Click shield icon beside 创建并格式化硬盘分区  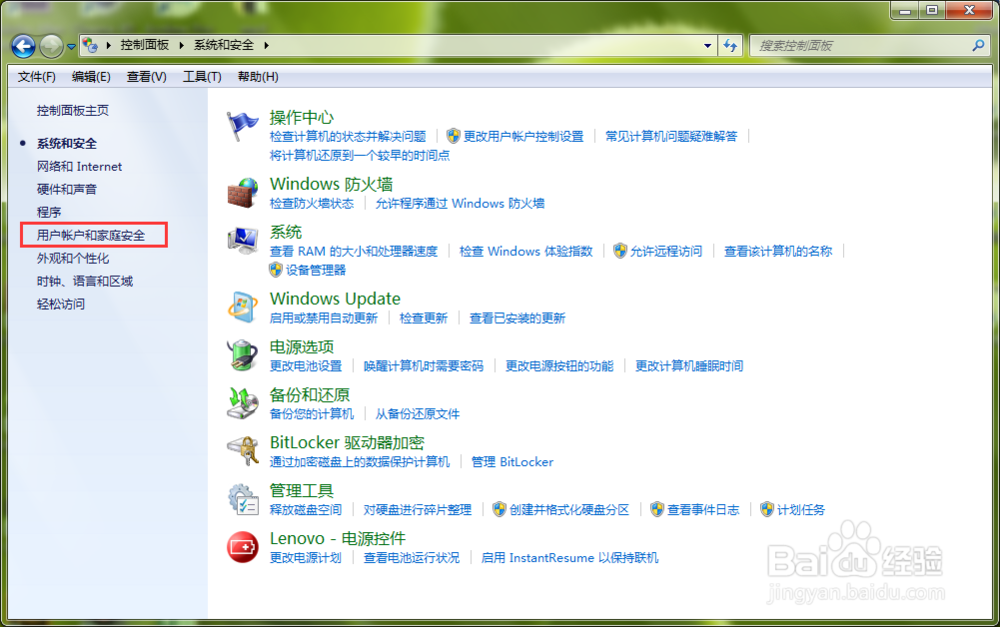[x=499, y=509]
